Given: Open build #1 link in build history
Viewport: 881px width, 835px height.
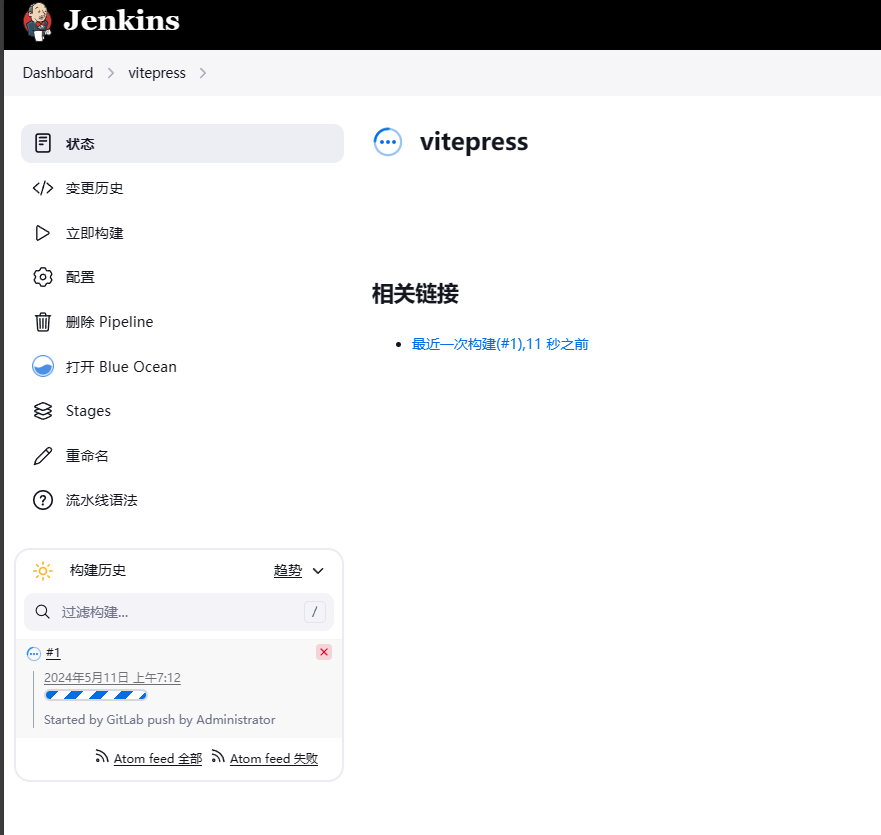Looking at the screenshot, I should (53, 653).
